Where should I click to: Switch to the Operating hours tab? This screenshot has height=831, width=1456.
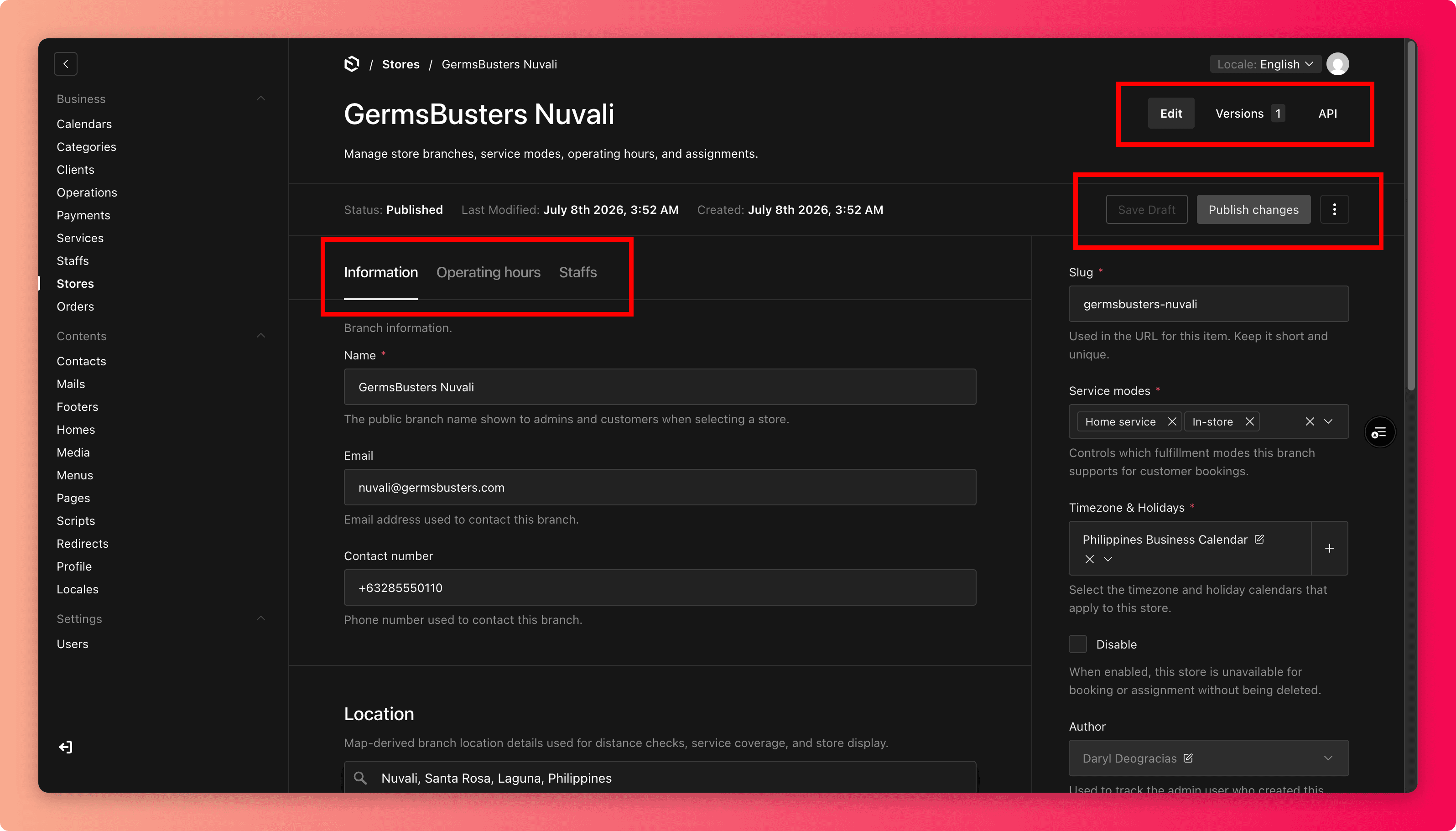(488, 272)
